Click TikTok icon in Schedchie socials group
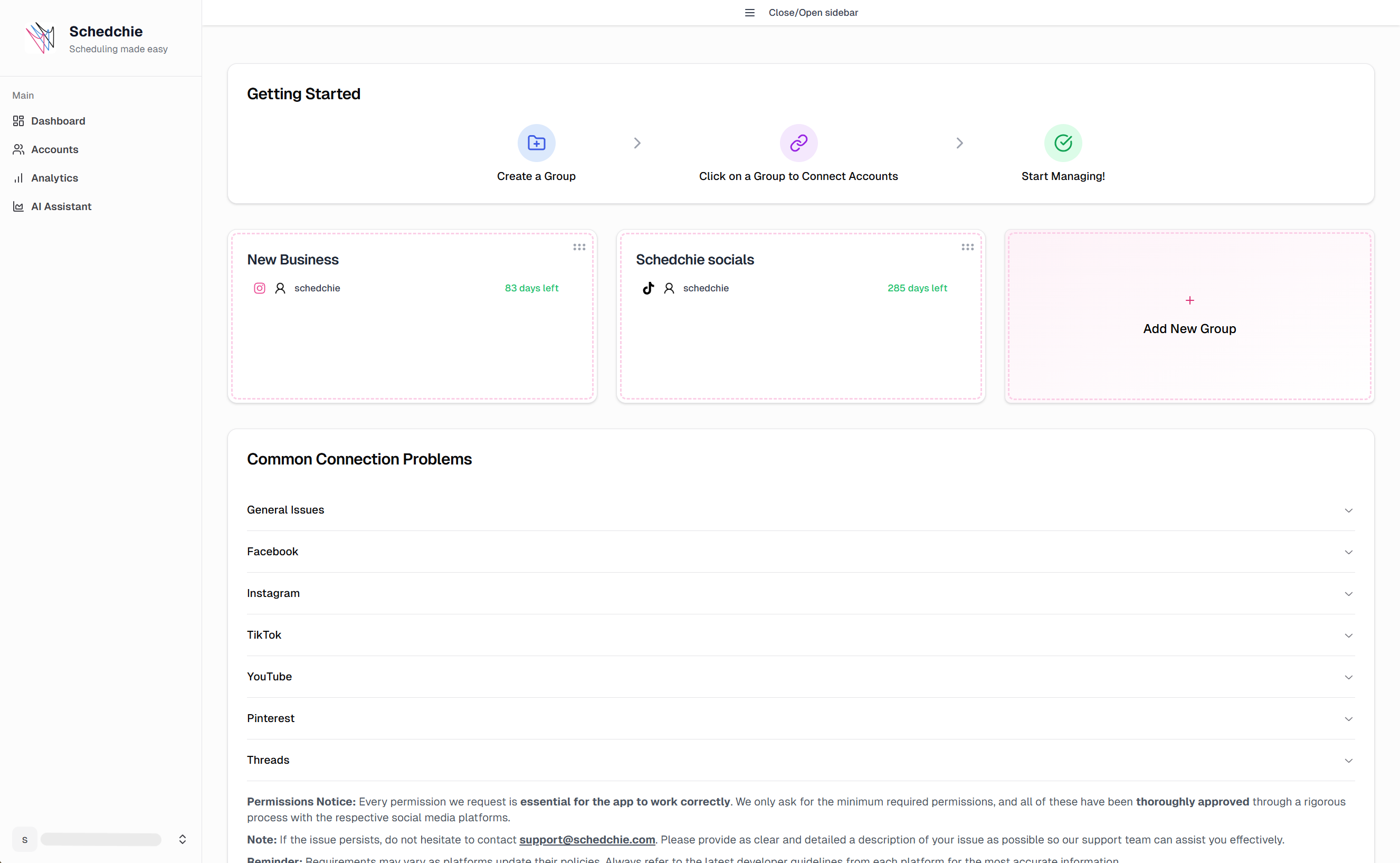This screenshot has width=1400, height=863. pos(648,288)
